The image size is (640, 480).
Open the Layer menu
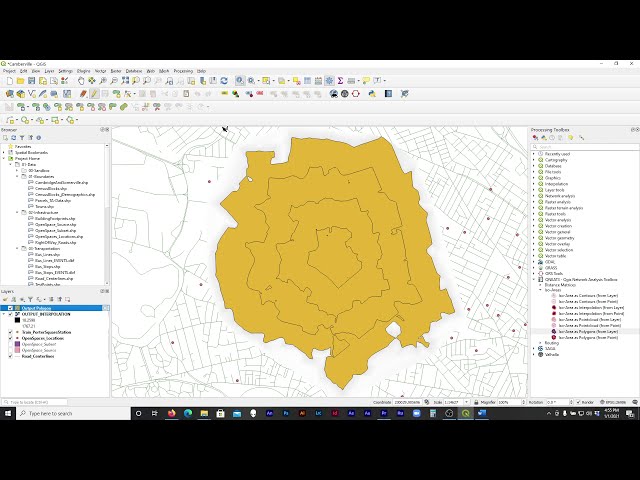[49, 71]
